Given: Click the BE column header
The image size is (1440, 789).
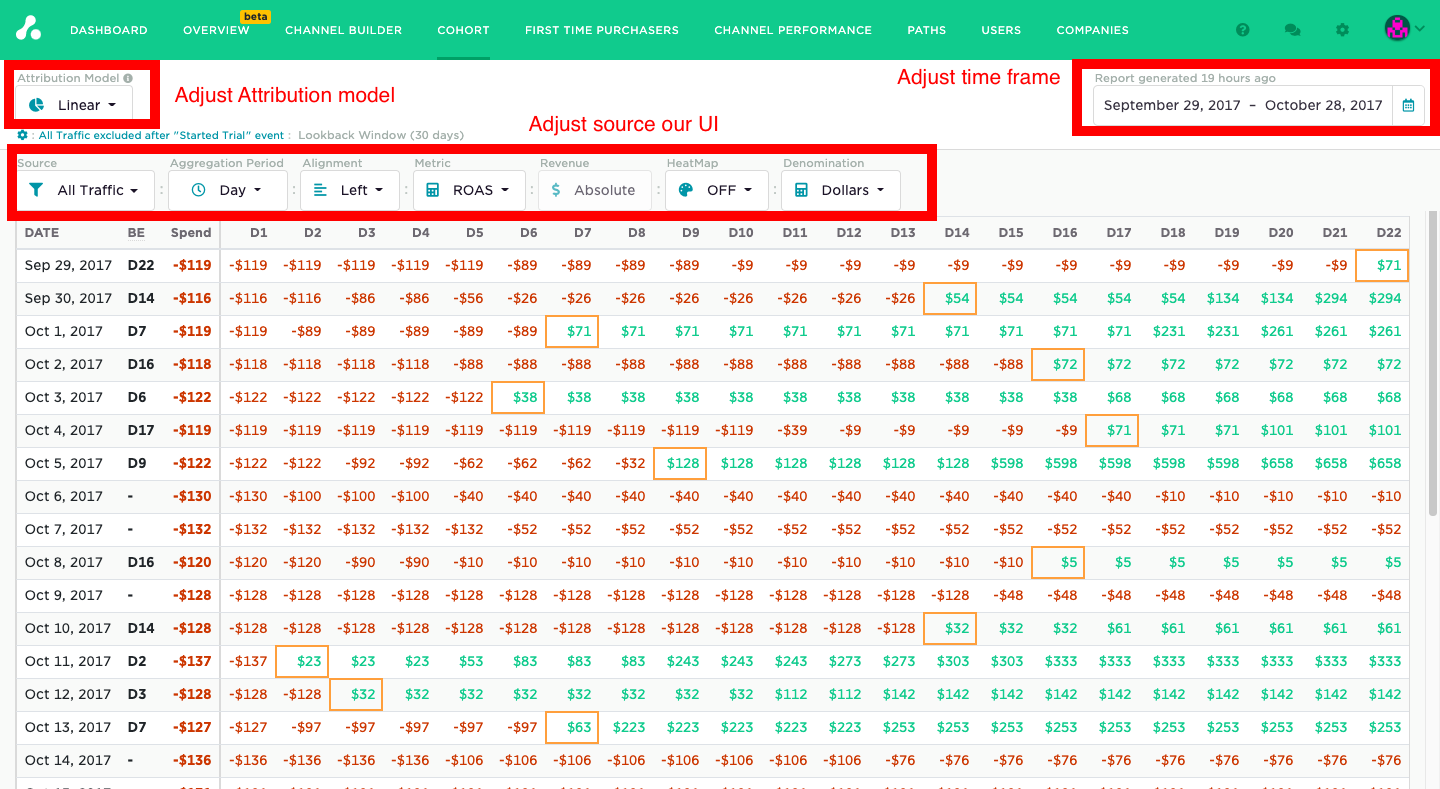Looking at the screenshot, I should (136, 233).
